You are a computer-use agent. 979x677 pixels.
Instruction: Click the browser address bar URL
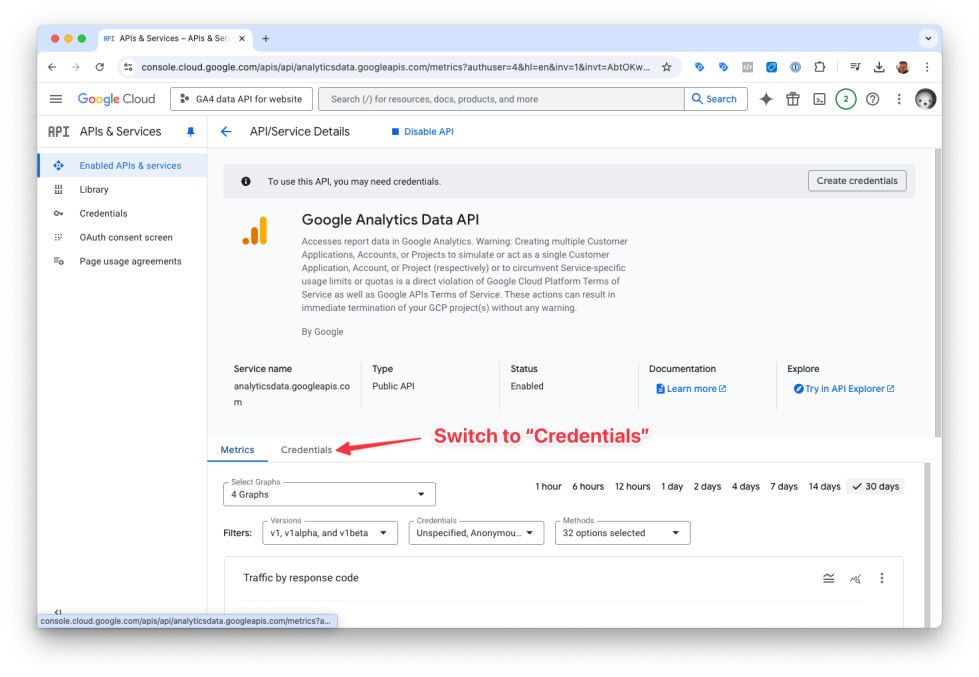[395, 67]
